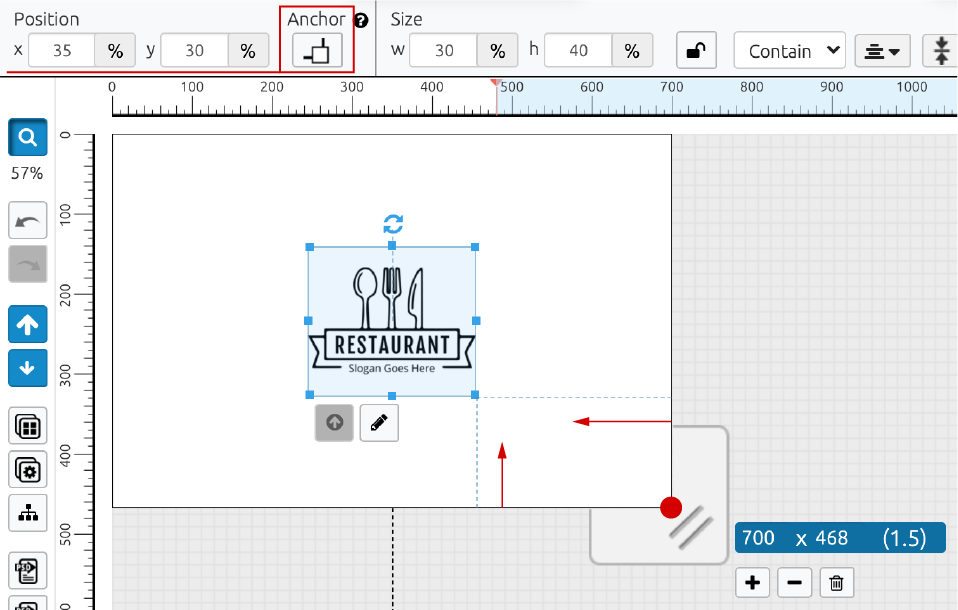Toggle the height percent unit button

point(632,50)
